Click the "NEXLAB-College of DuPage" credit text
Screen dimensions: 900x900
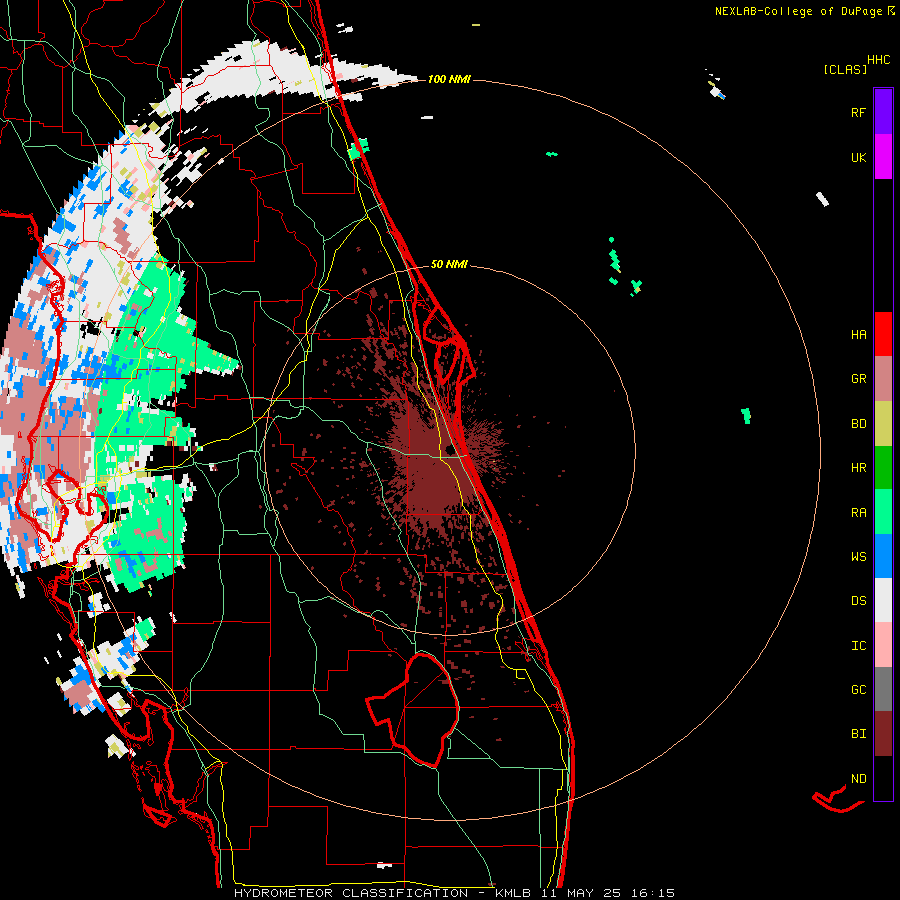[x=798, y=11]
